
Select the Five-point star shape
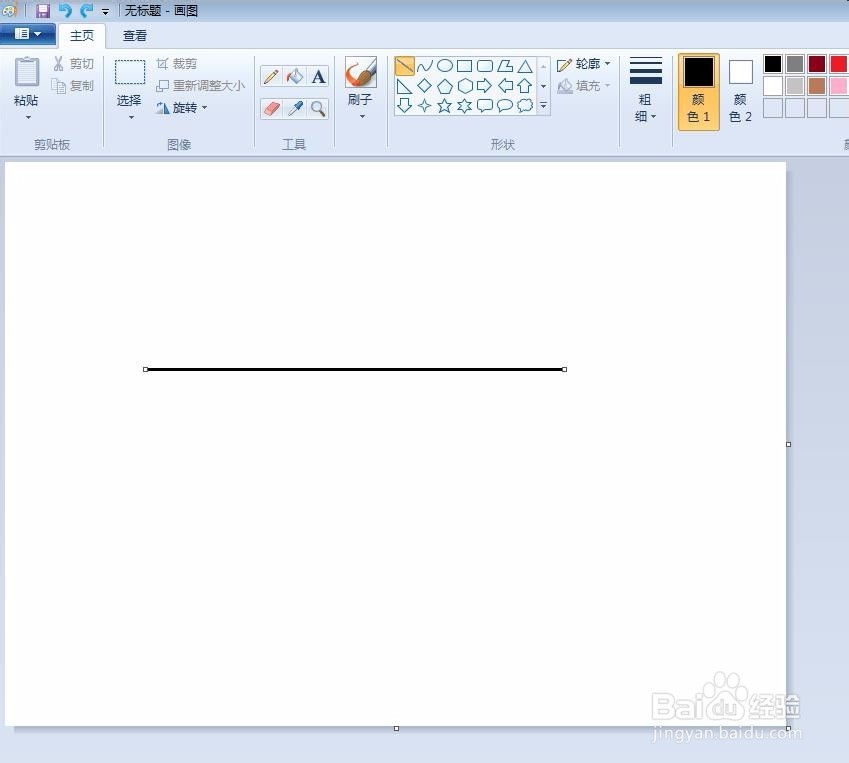coord(445,106)
